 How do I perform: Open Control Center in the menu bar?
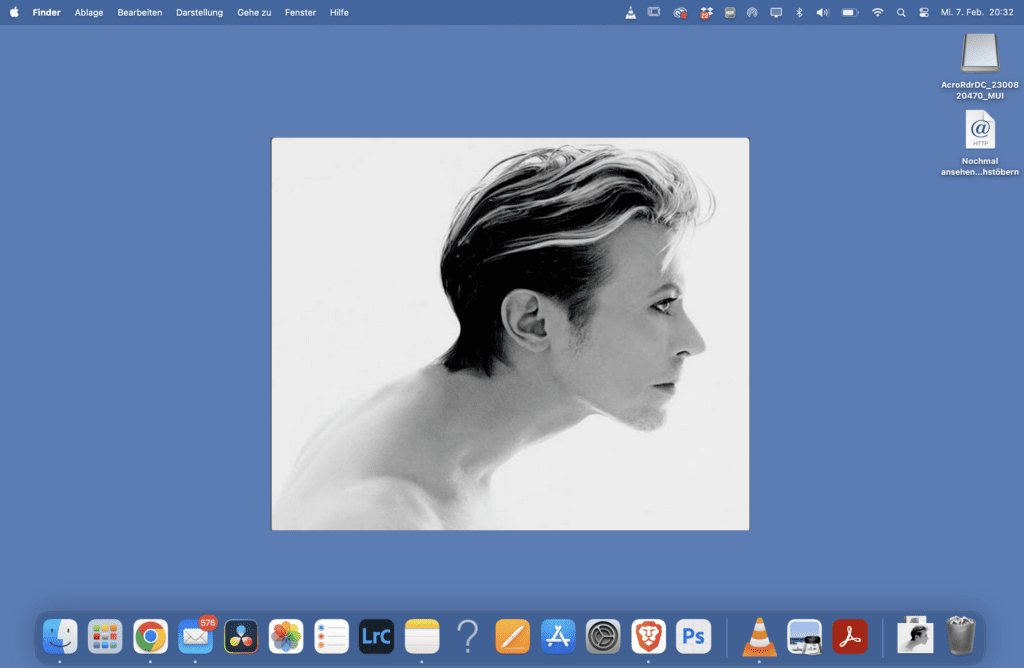coord(923,13)
